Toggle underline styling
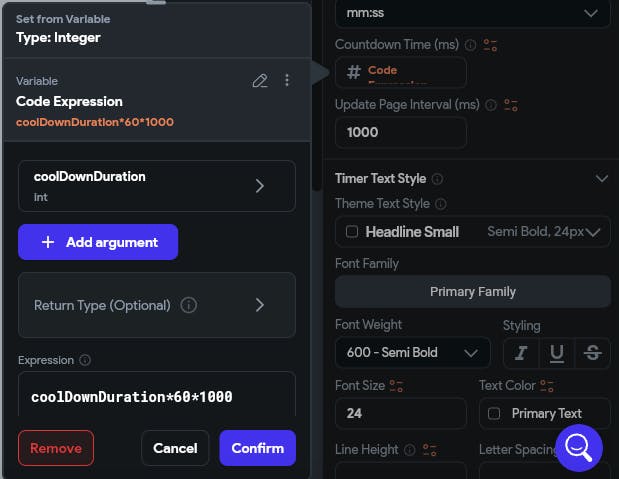This screenshot has width=619, height=479. pyautogui.click(x=556, y=352)
